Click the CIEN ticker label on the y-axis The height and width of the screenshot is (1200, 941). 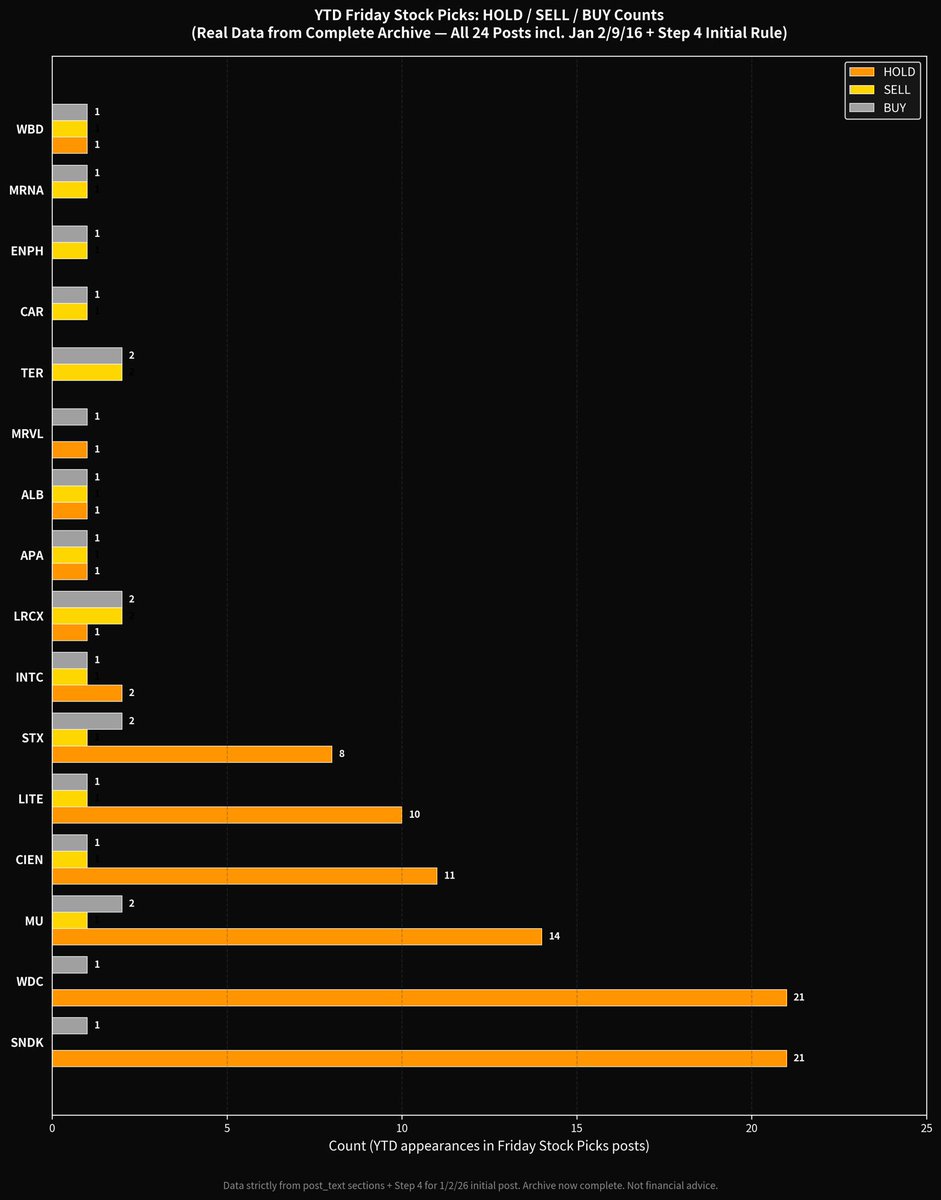pos(30,860)
